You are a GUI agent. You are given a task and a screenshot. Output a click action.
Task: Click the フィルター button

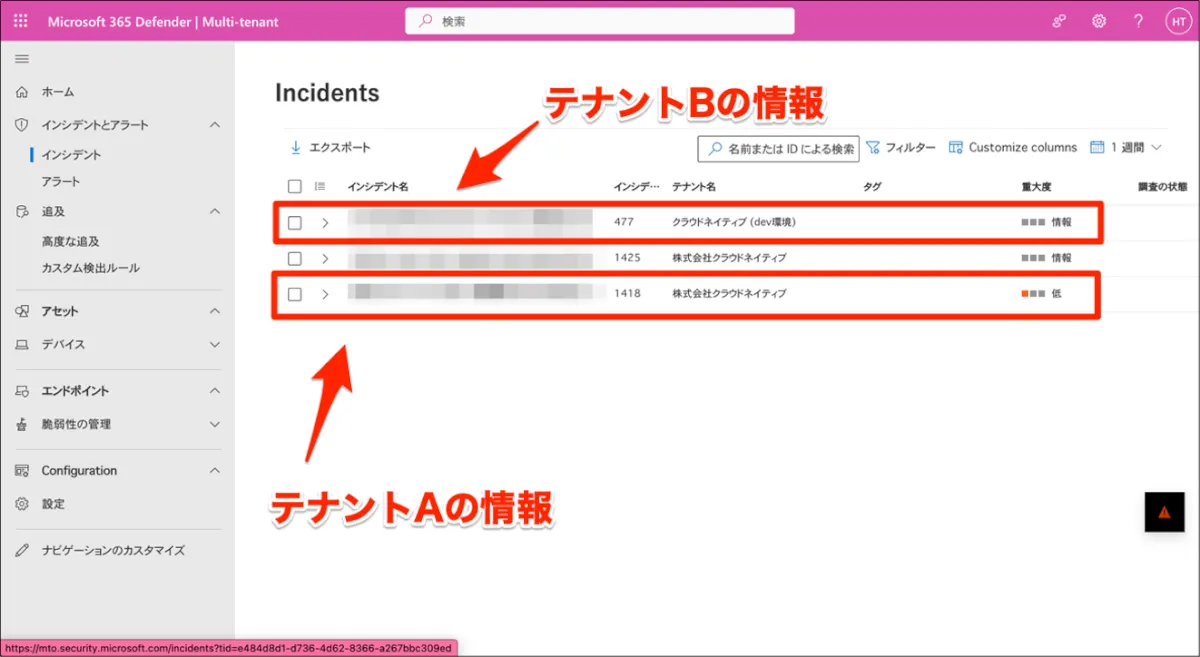point(900,147)
